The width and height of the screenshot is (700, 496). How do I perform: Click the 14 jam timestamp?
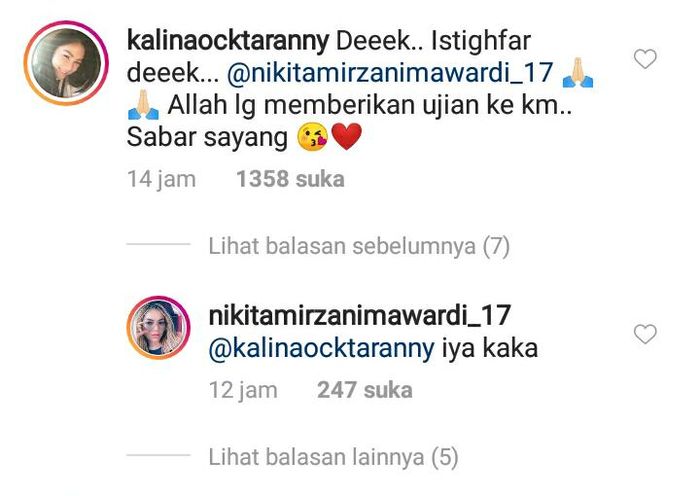[162, 179]
